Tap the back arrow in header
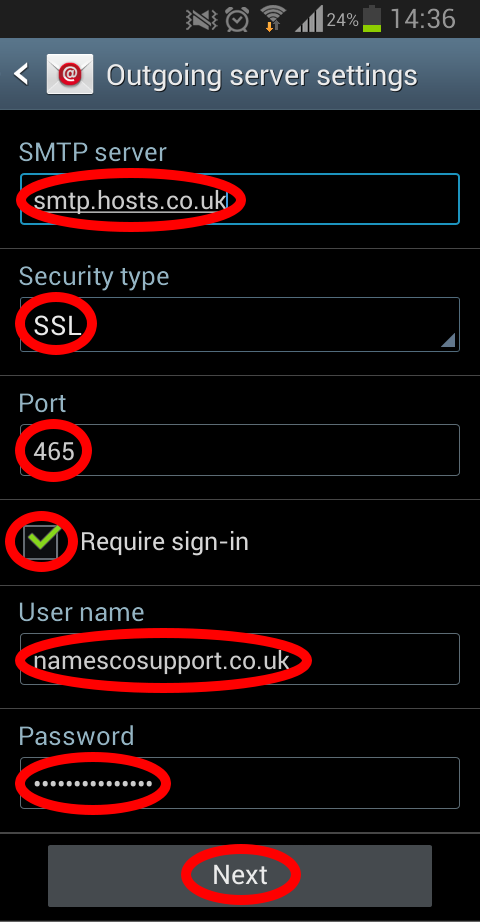 (x=21, y=75)
